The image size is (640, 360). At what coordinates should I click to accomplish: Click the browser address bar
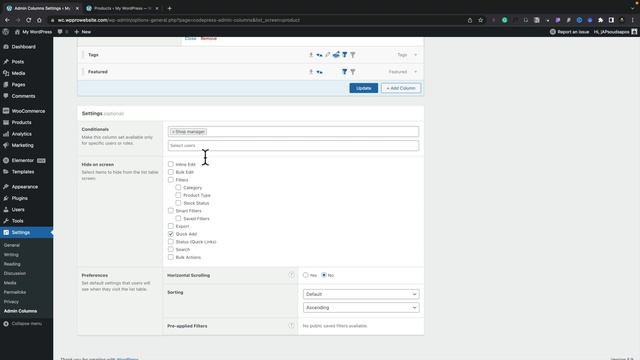click(257, 20)
